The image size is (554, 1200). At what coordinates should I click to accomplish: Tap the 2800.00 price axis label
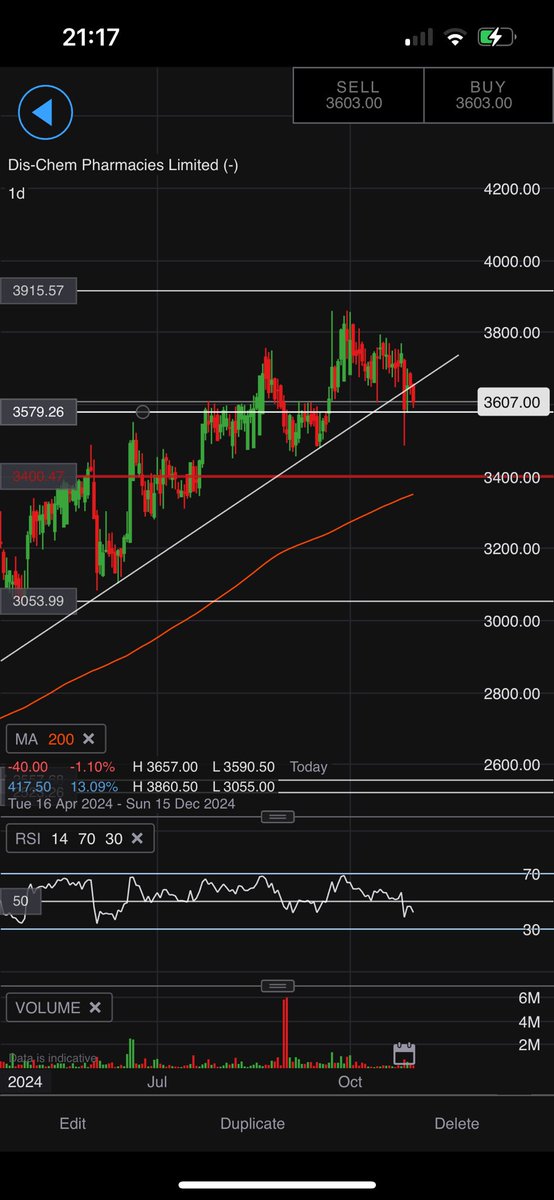click(511, 693)
